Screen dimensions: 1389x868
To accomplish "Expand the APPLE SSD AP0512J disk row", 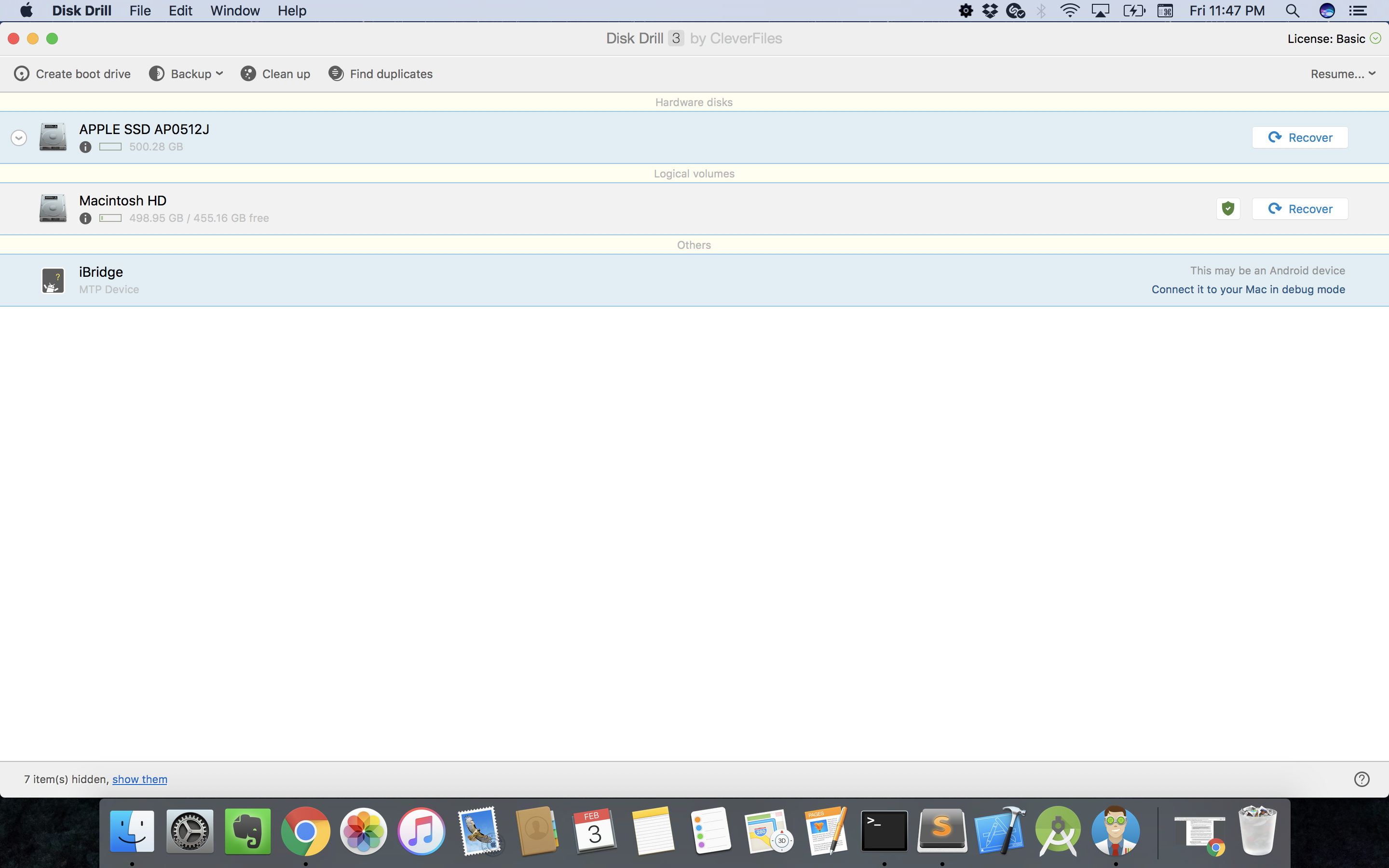I will click(18, 138).
